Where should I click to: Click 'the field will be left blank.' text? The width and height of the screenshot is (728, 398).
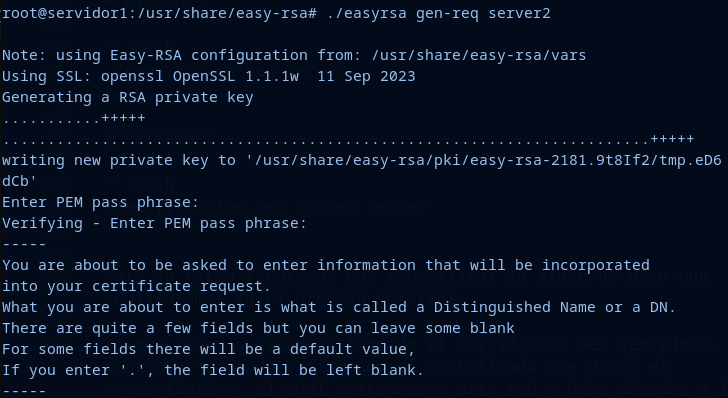(294, 370)
